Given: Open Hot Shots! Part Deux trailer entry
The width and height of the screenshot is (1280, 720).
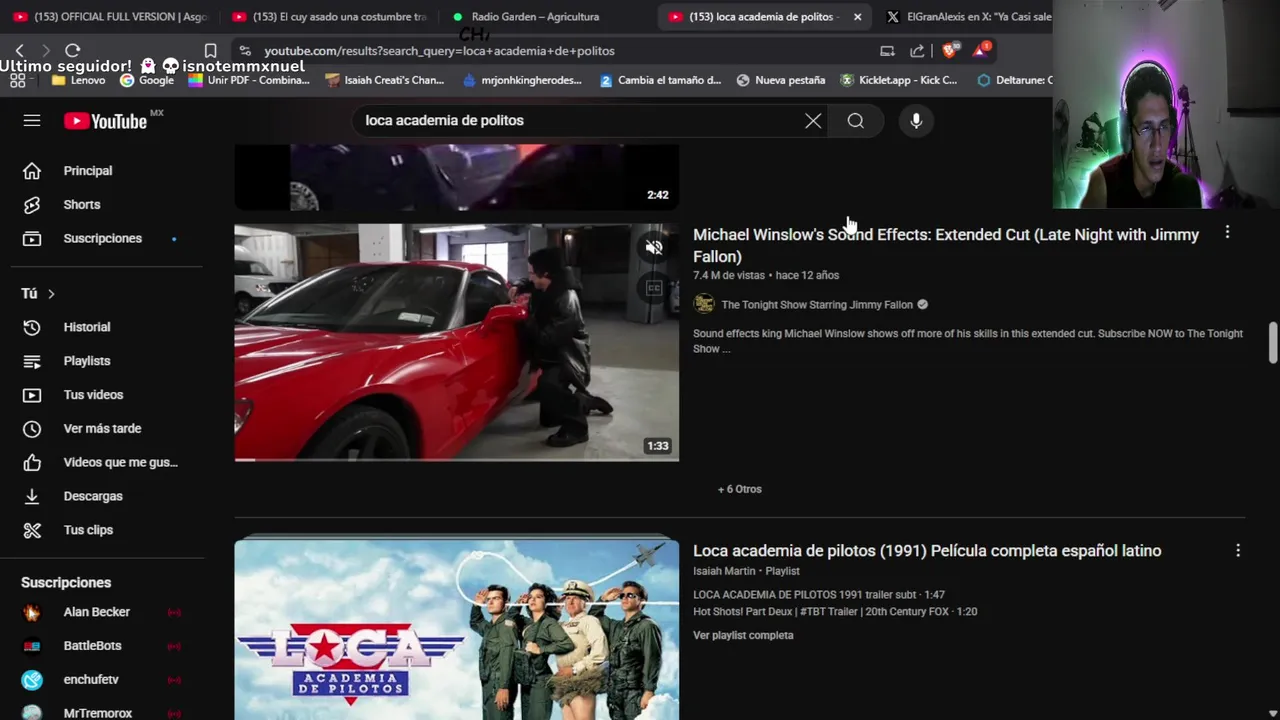Looking at the screenshot, I should pyautogui.click(x=835, y=611).
